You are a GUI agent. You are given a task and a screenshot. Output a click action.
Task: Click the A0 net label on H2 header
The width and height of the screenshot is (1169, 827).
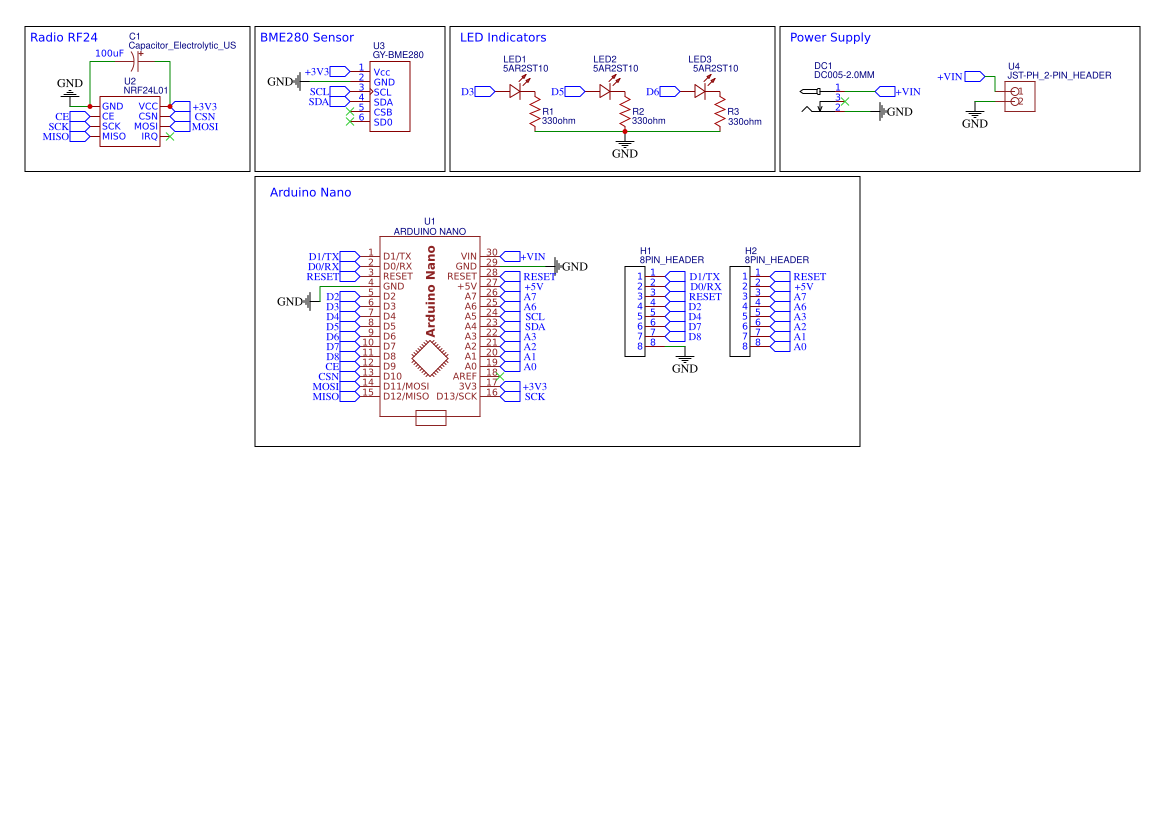800,347
